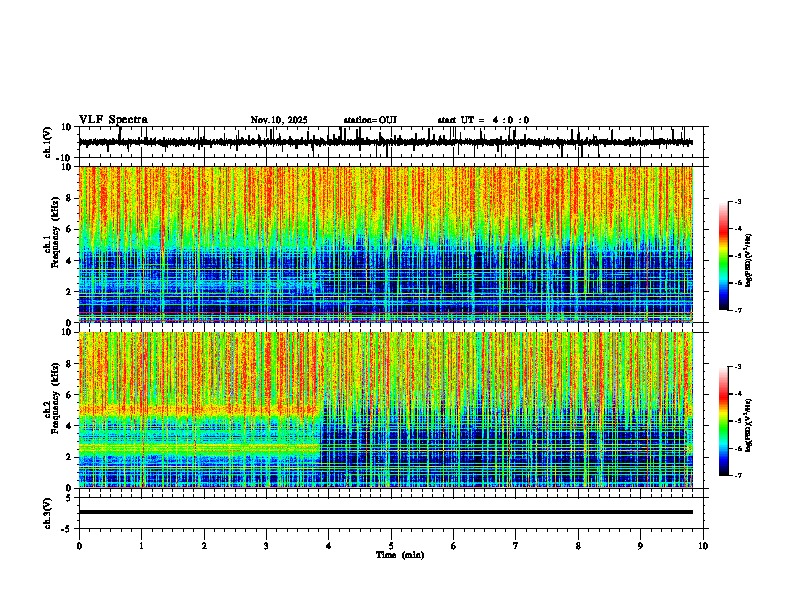Click time axis tick label "6"
792x612 pixels.
(454, 546)
